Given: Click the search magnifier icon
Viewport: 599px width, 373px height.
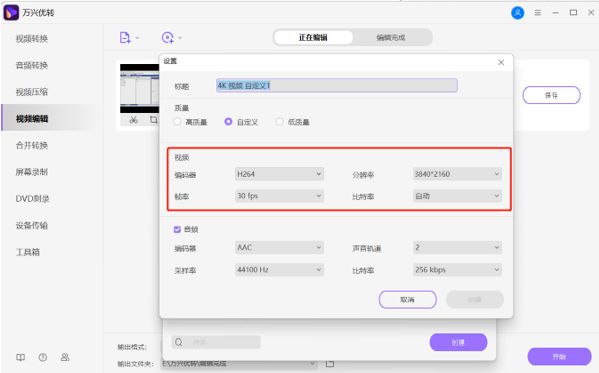Looking at the screenshot, I should point(178,342).
